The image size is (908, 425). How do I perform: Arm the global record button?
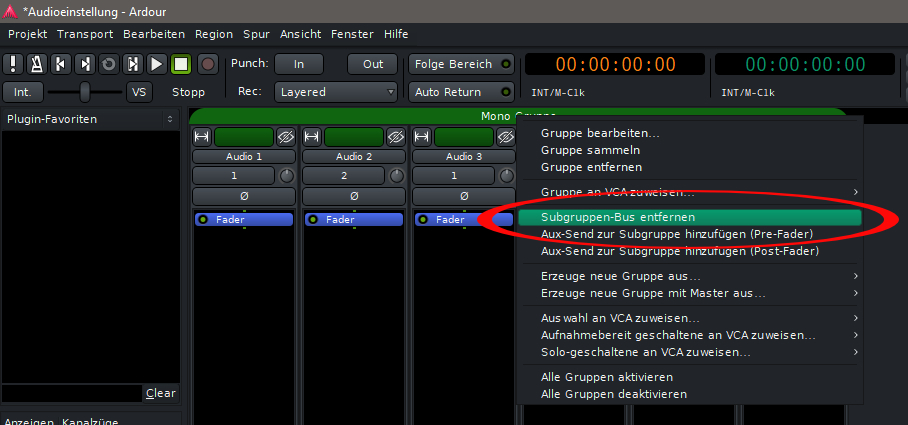tap(207, 64)
